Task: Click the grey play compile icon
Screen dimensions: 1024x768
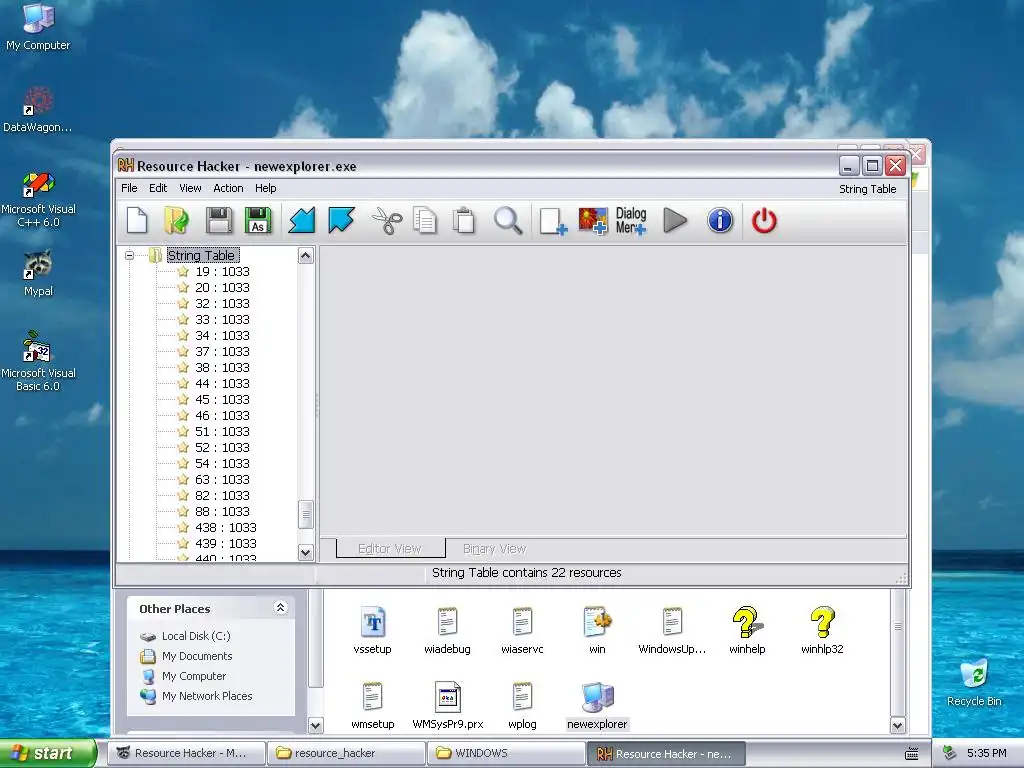Action: [675, 220]
